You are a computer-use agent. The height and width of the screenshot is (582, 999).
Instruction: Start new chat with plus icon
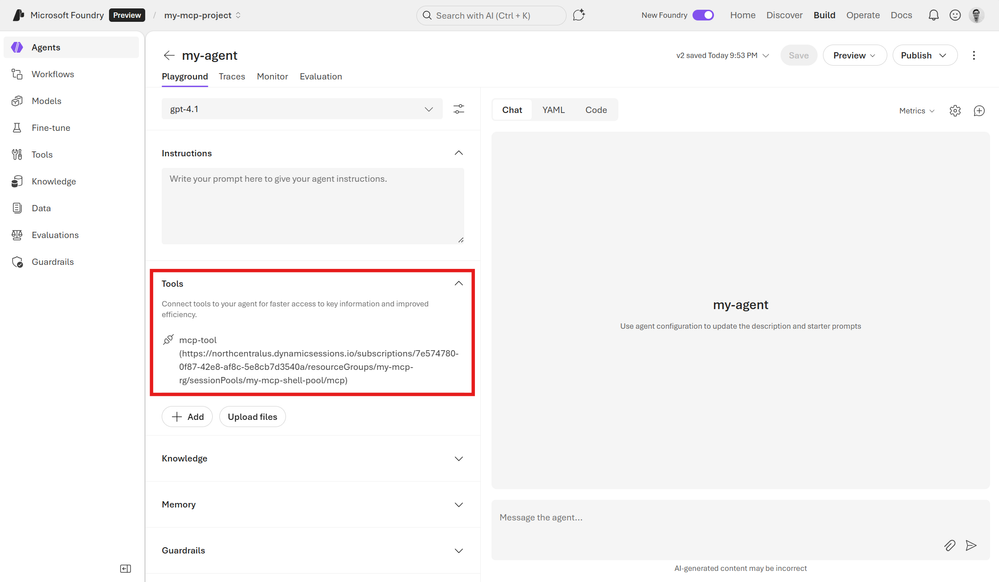click(979, 110)
